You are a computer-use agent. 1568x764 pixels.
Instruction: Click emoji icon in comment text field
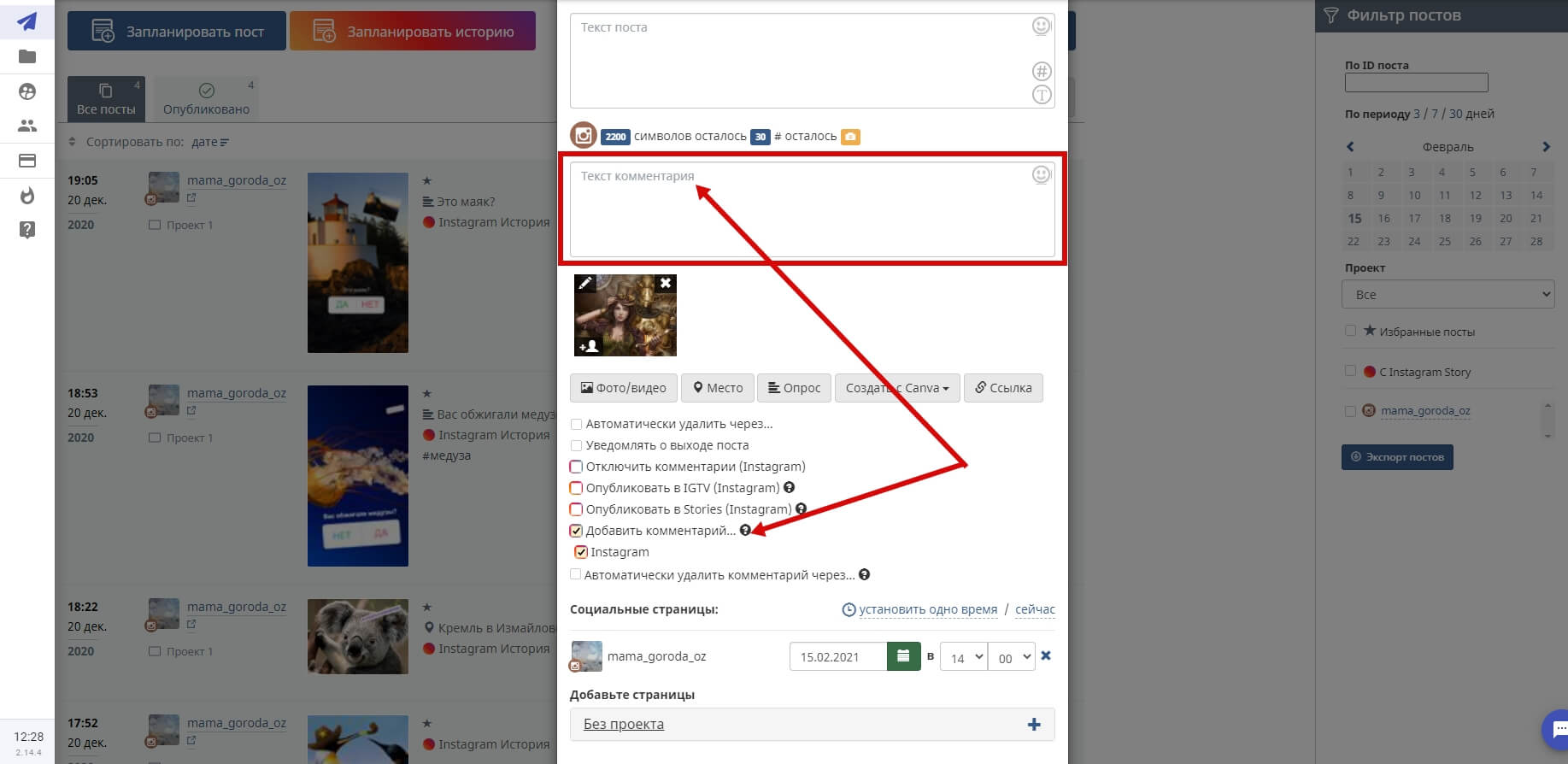click(1041, 175)
